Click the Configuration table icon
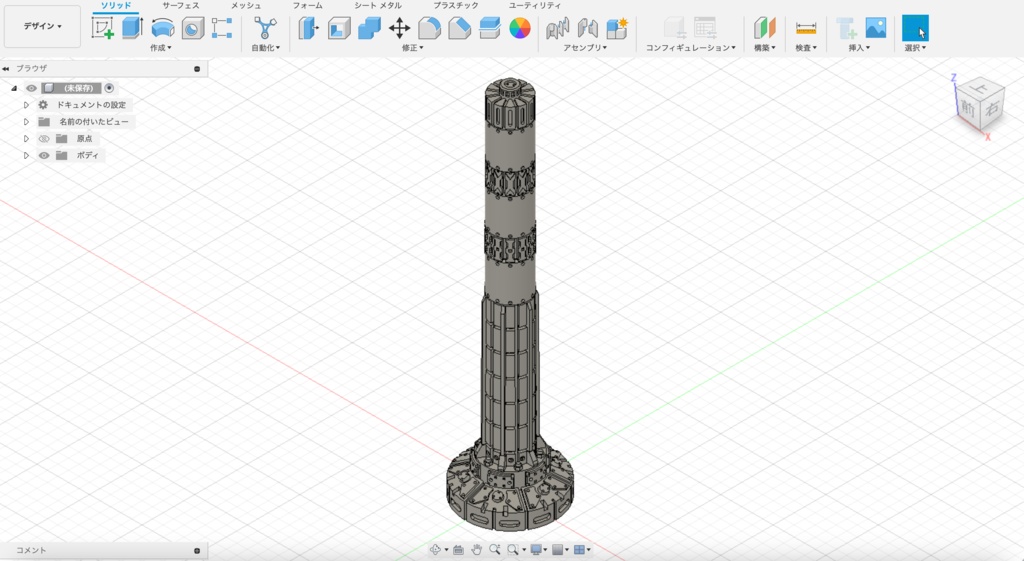The height and width of the screenshot is (561, 1024). click(705, 28)
